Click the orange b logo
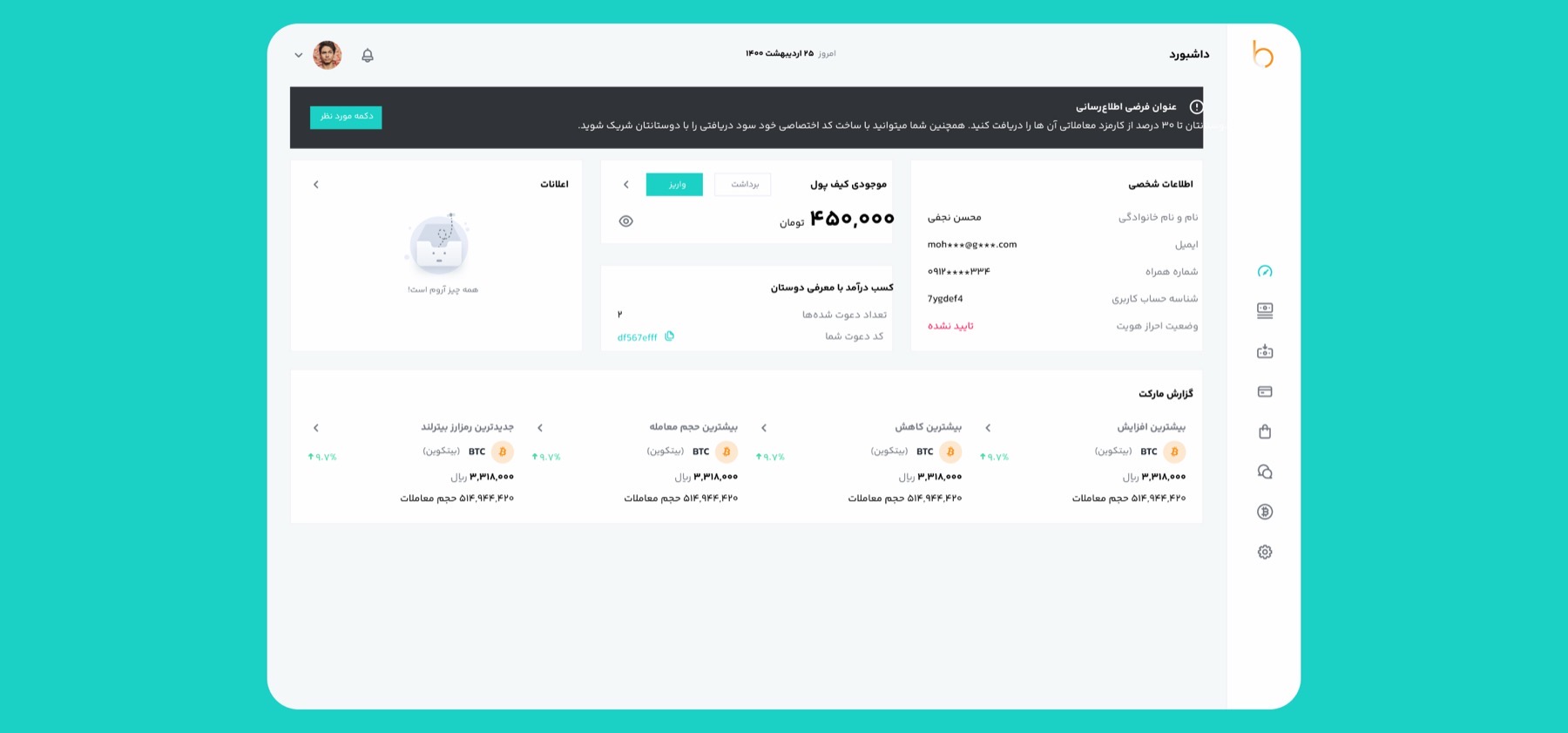1568x733 pixels. 1263,54
